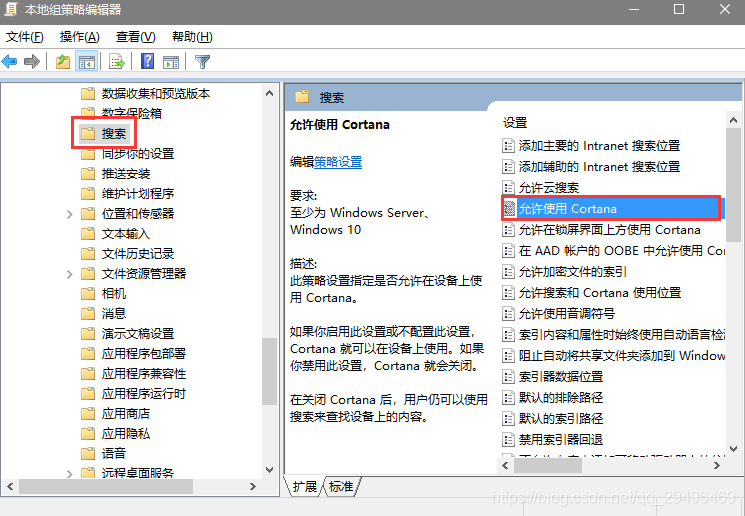Click the 策略设置 link

coord(338,162)
